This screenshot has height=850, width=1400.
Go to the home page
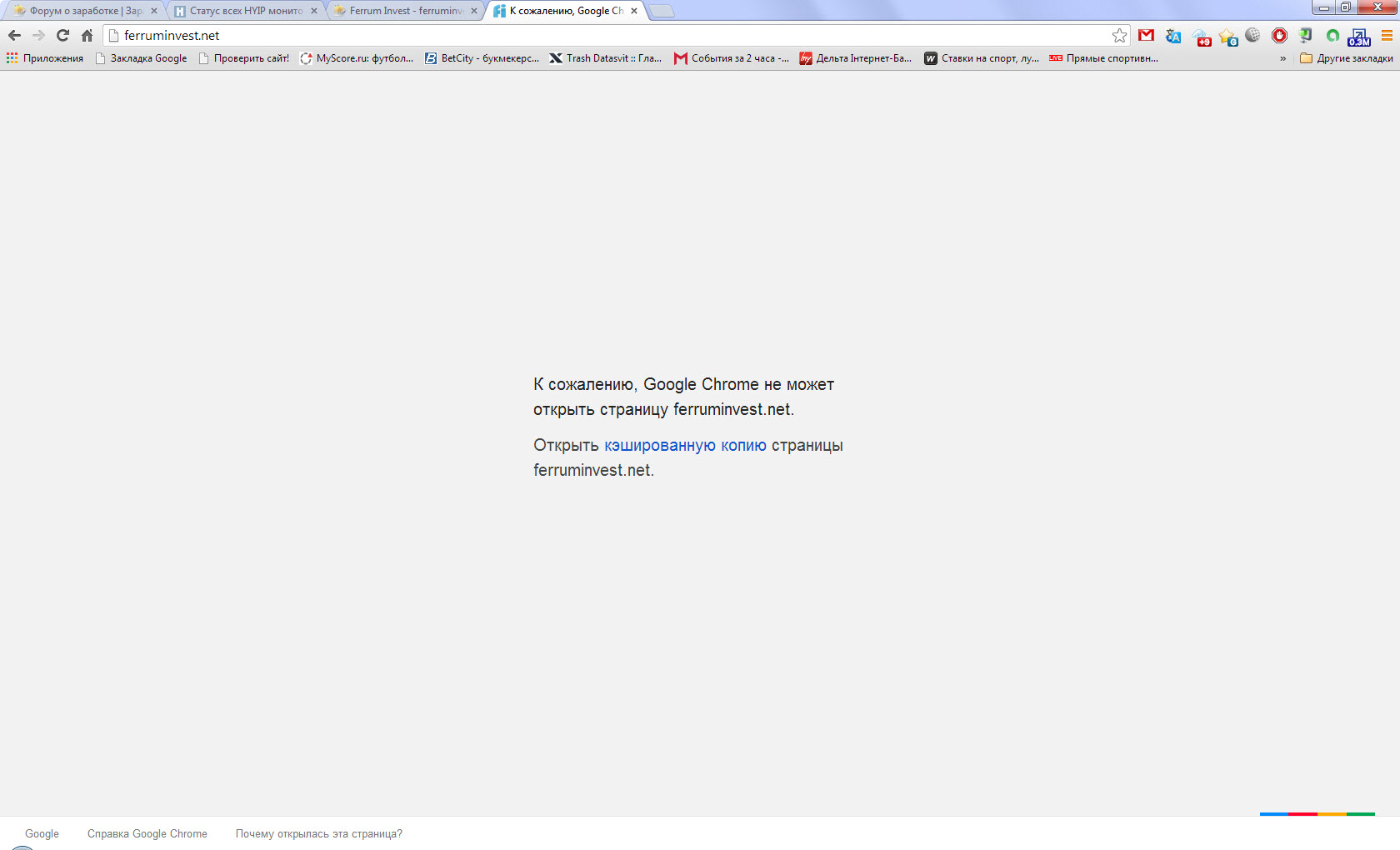coord(87,36)
